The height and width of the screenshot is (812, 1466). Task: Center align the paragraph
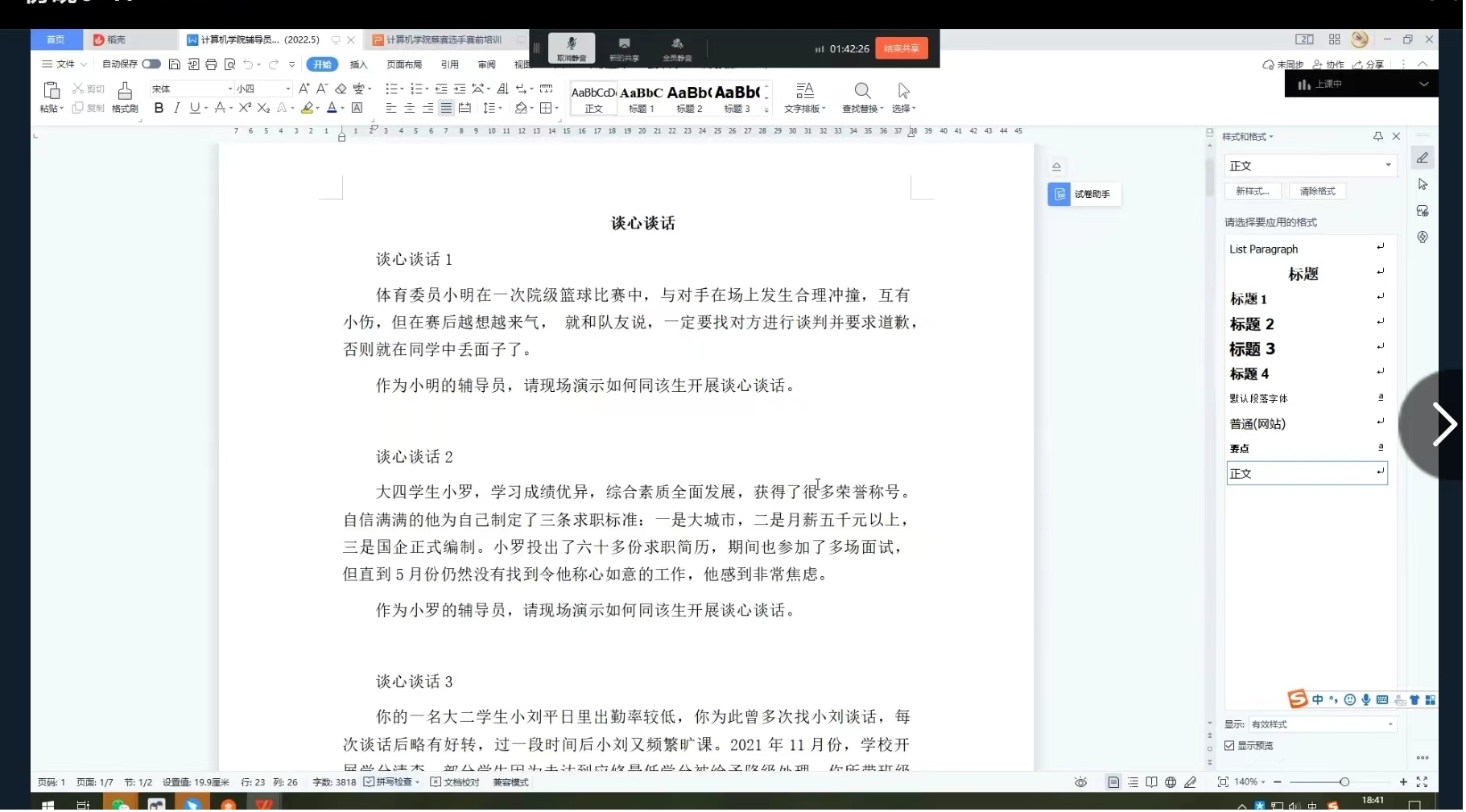[x=410, y=108]
